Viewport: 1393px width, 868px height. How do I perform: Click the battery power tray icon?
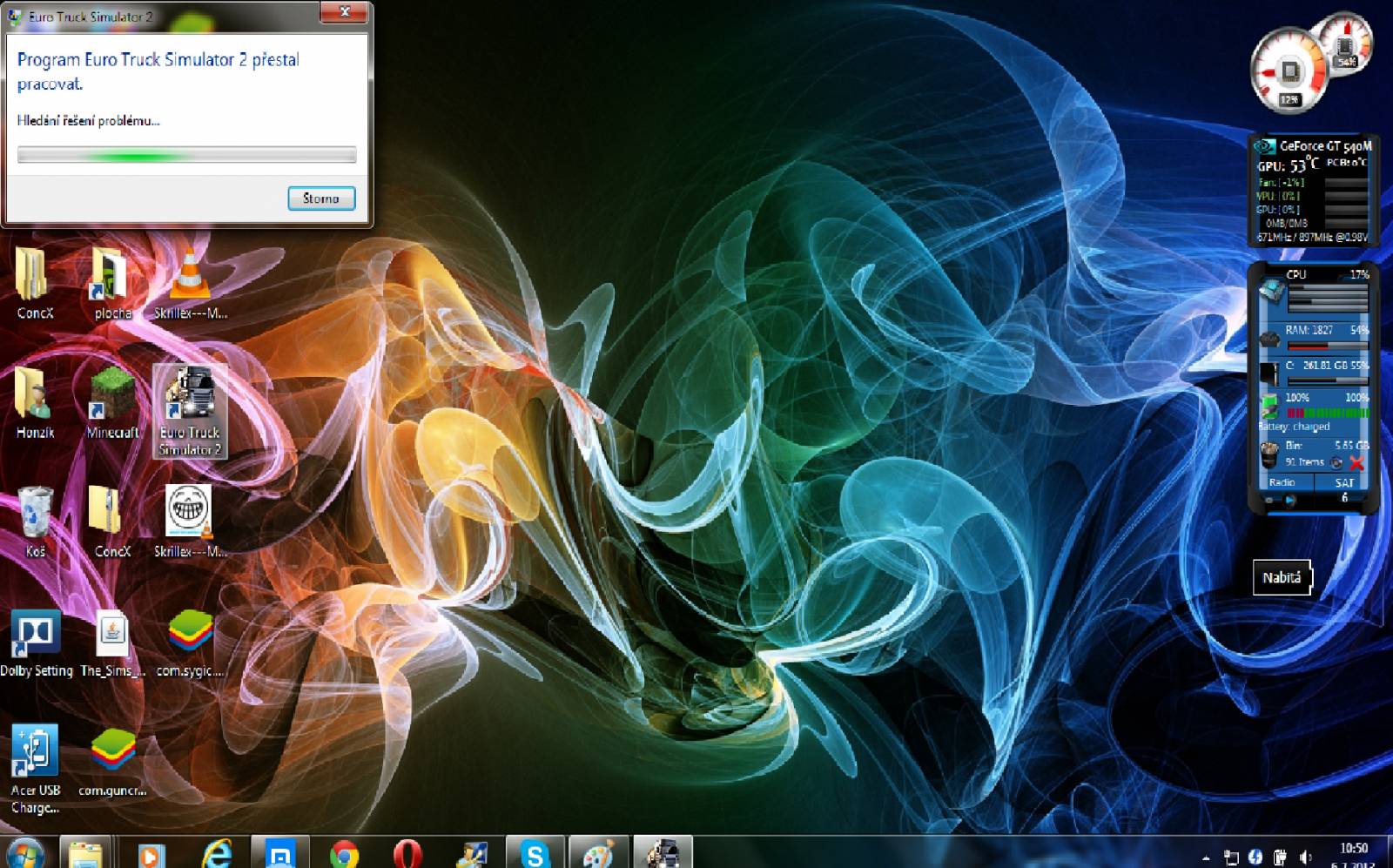[1280, 858]
